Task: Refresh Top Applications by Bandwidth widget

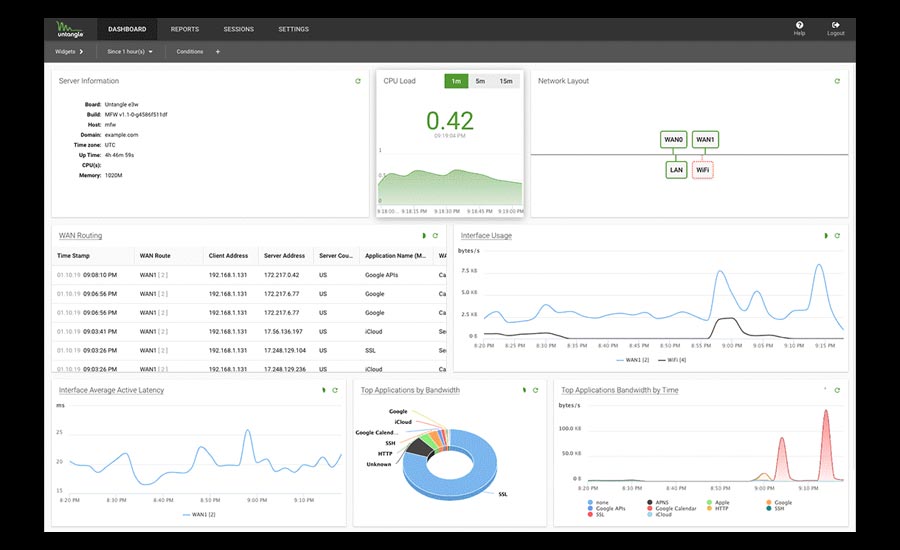Action: [535, 390]
